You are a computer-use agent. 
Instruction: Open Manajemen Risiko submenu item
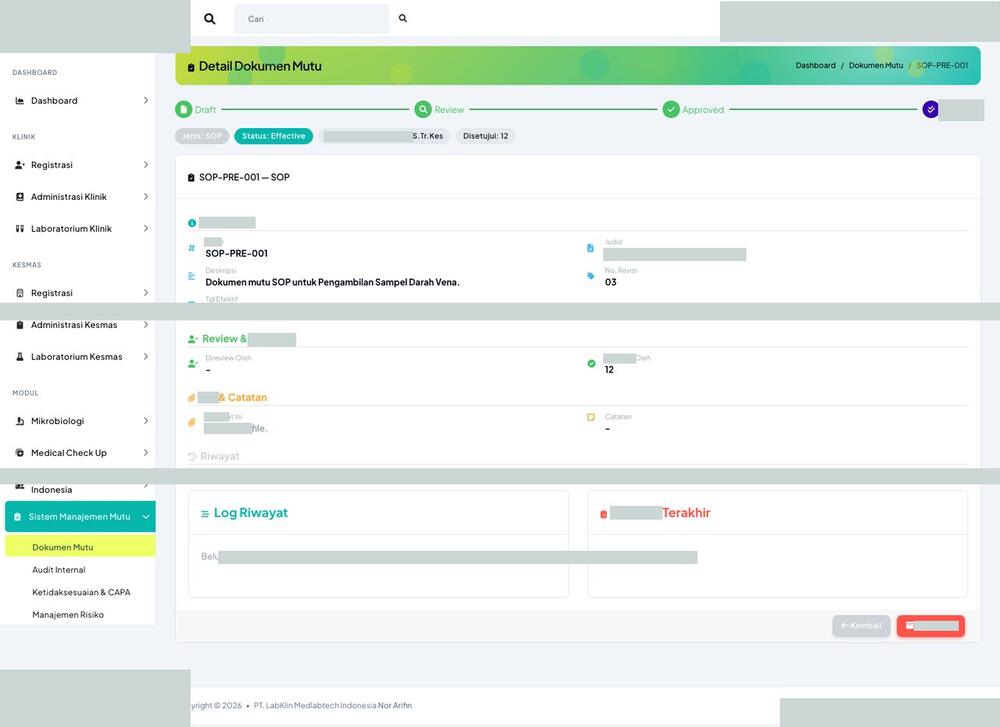click(x=68, y=615)
